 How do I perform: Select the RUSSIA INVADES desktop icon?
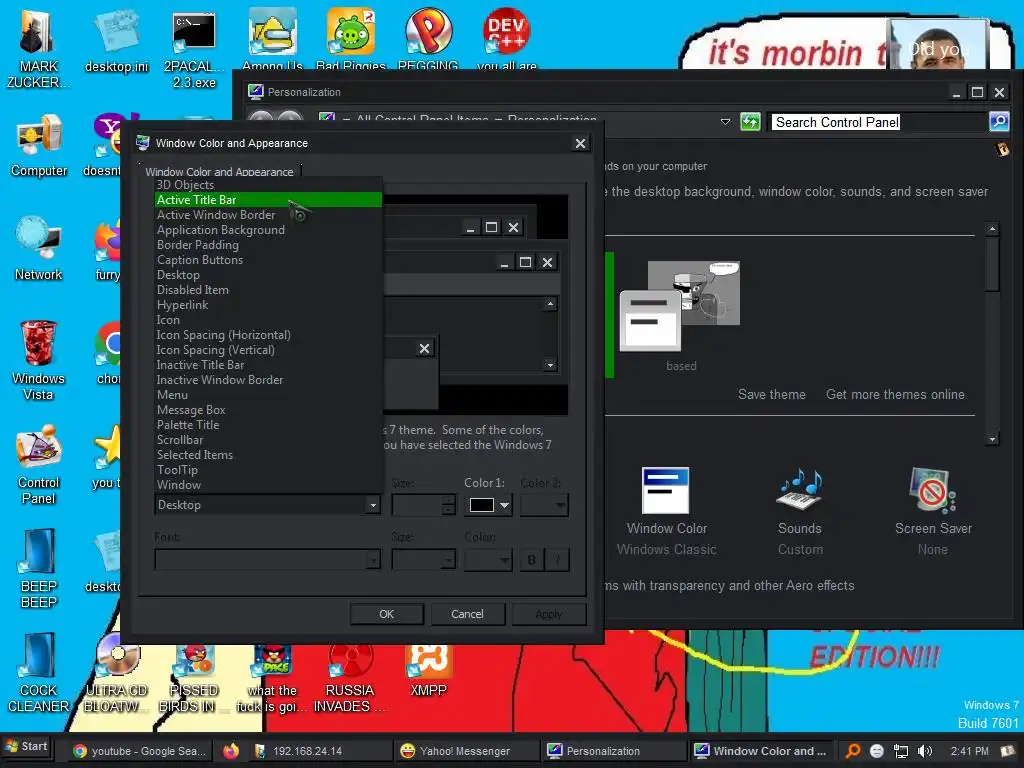tap(350, 679)
